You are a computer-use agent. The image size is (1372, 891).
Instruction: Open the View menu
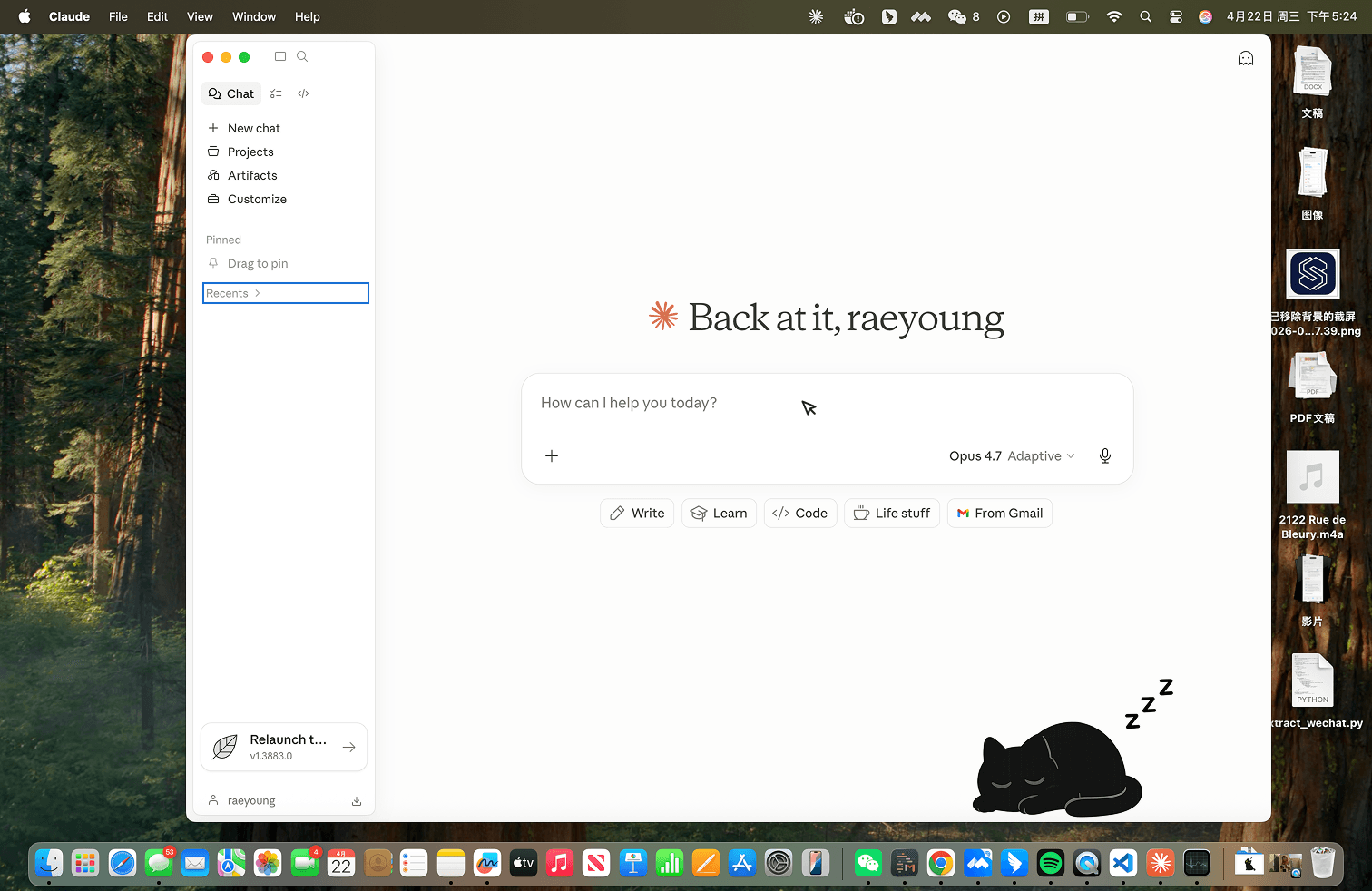200,16
